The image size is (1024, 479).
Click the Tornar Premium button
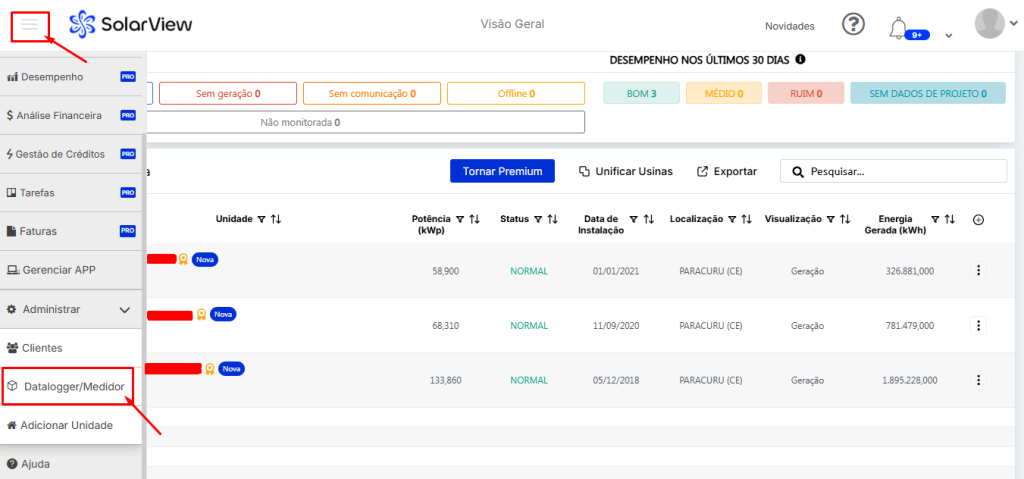[x=502, y=171]
